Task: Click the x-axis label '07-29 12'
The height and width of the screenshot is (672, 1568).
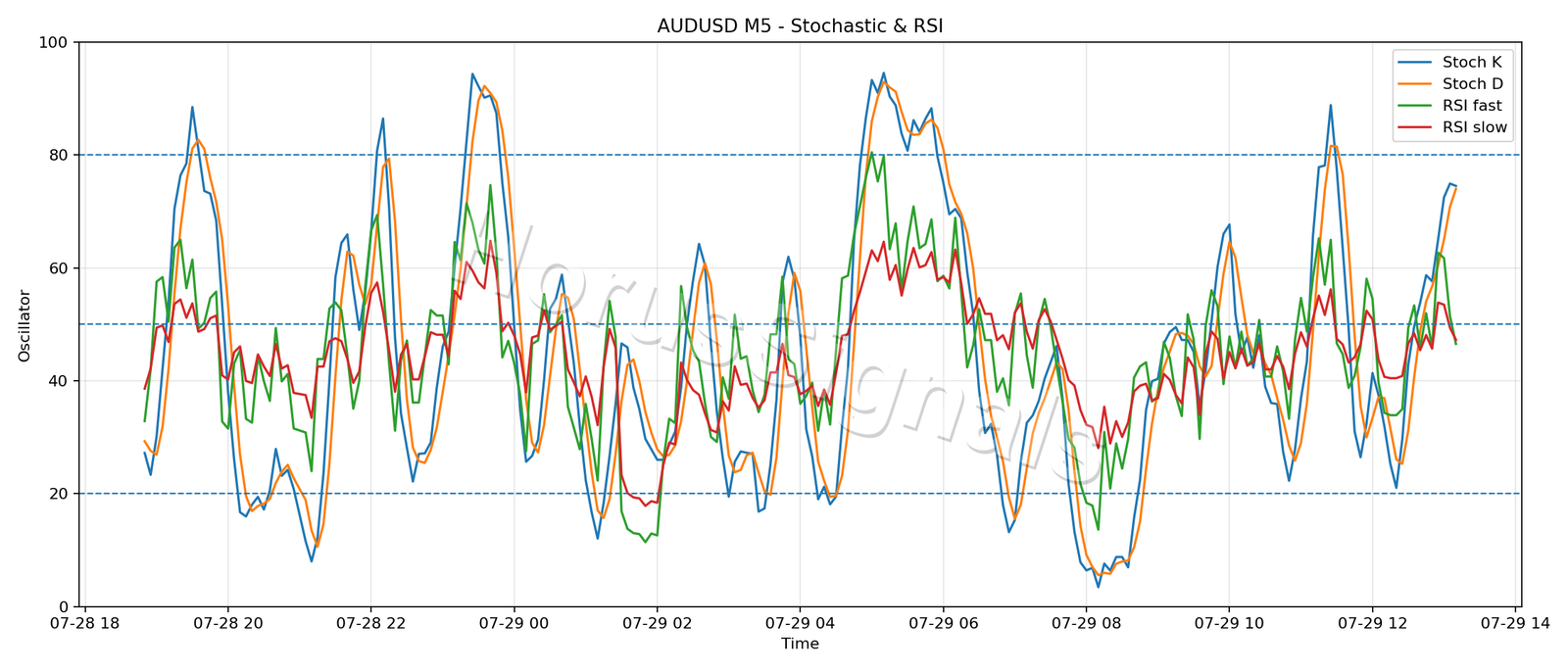Action: pyautogui.click(x=1373, y=623)
